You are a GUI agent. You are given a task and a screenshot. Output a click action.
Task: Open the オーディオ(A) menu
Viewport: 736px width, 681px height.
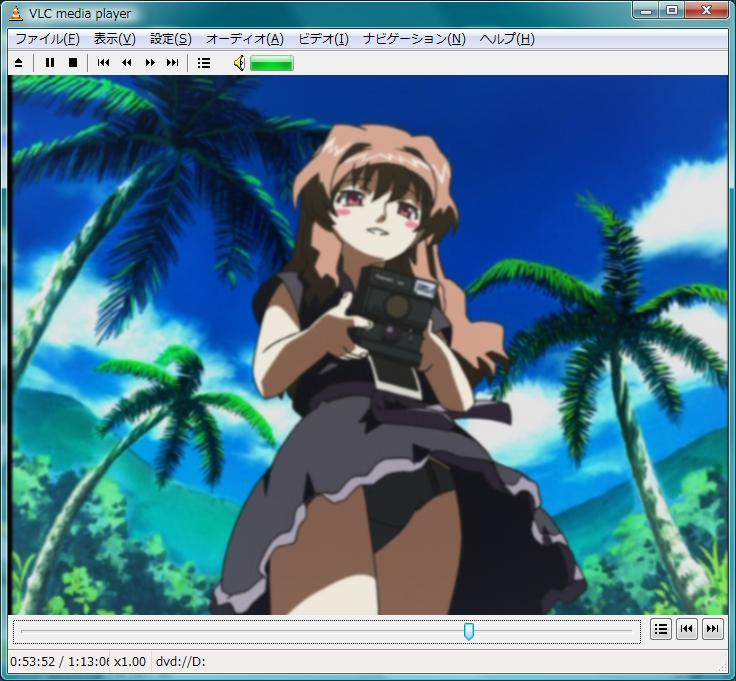tap(245, 39)
